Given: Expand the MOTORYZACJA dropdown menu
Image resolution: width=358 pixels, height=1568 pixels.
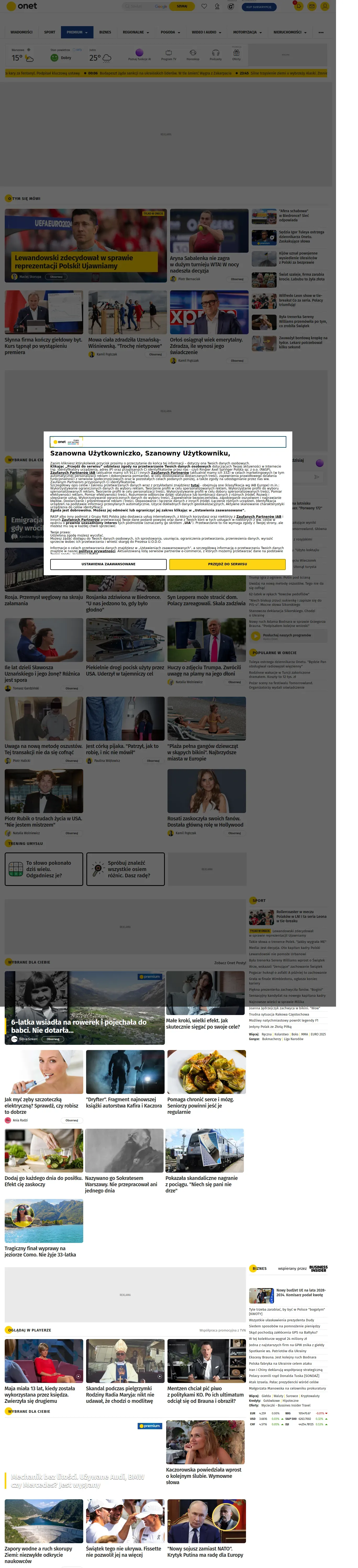Looking at the screenshot, I should point(247,32).
